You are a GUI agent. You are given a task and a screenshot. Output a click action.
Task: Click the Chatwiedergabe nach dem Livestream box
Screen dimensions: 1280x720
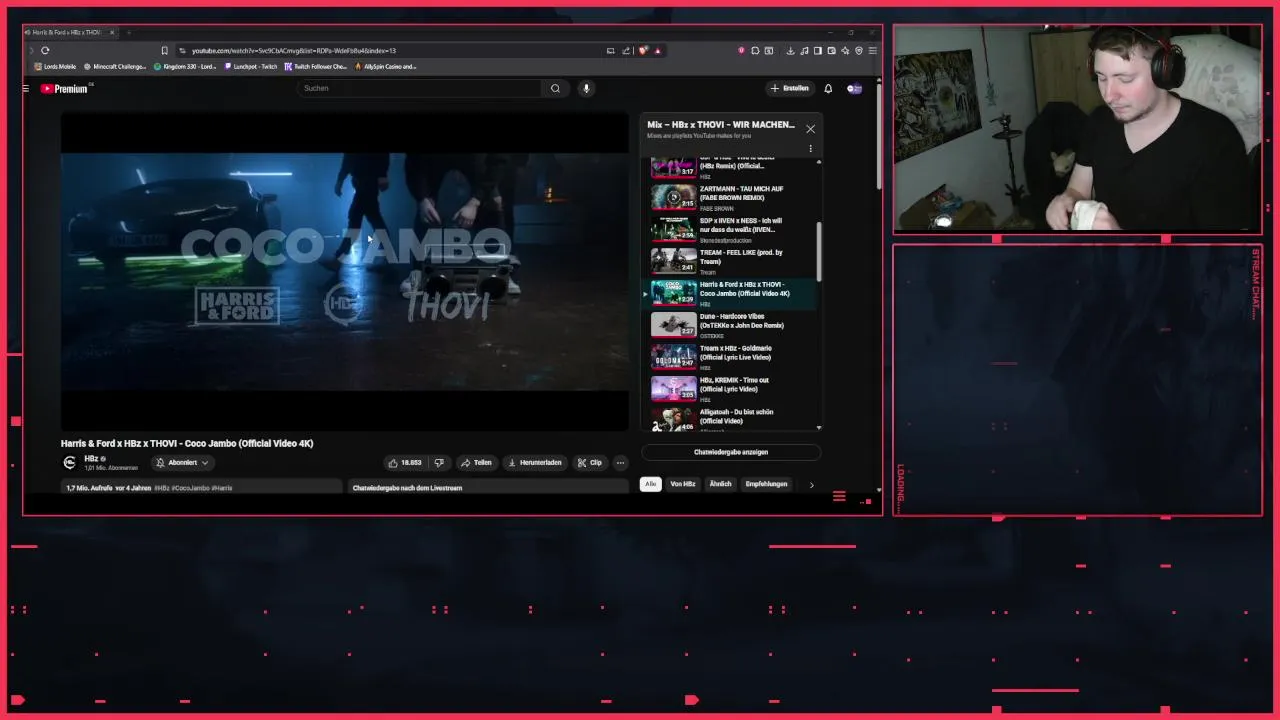[490, 487]
